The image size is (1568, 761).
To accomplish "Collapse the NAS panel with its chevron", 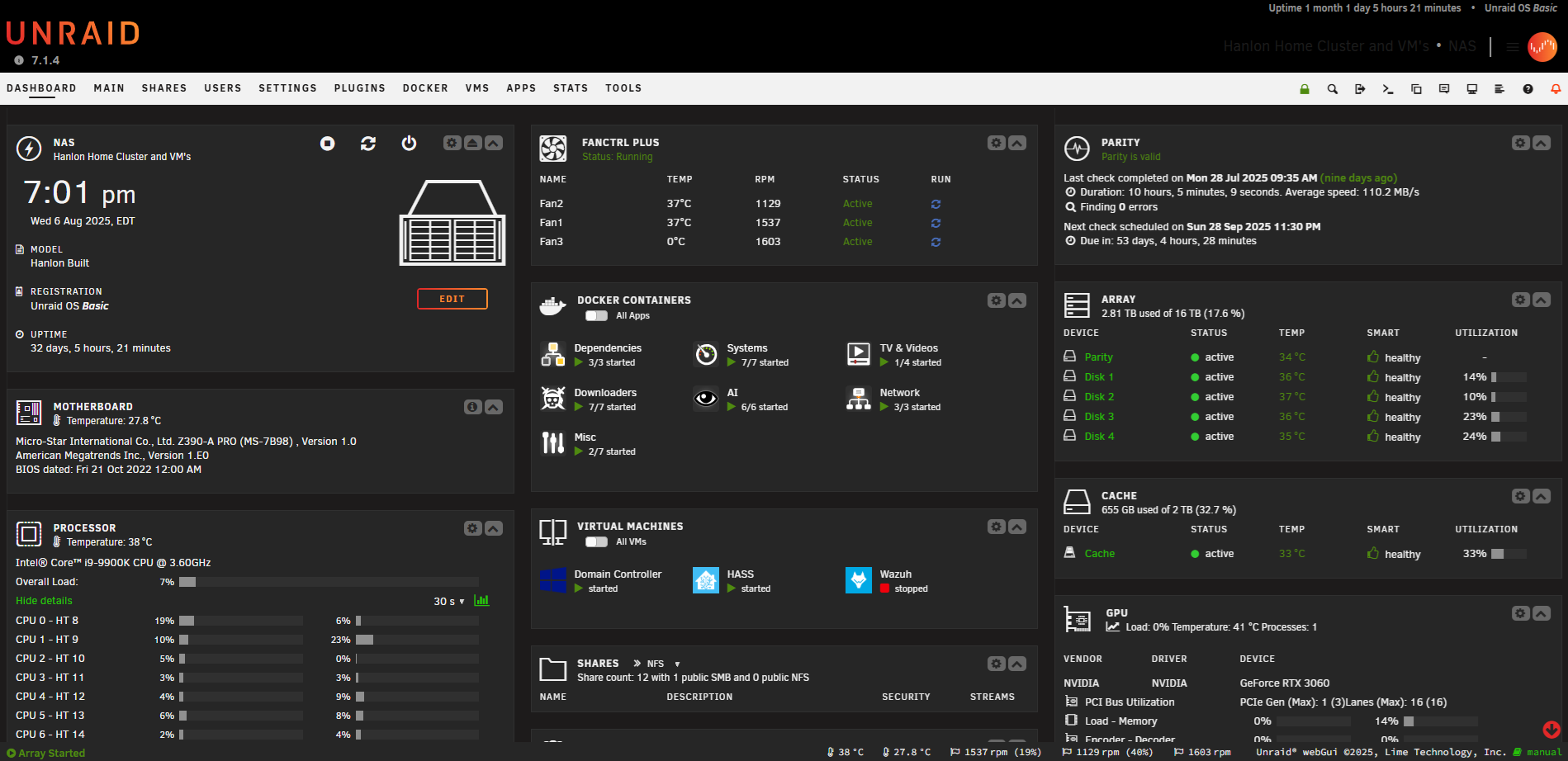I will [494, 143].
